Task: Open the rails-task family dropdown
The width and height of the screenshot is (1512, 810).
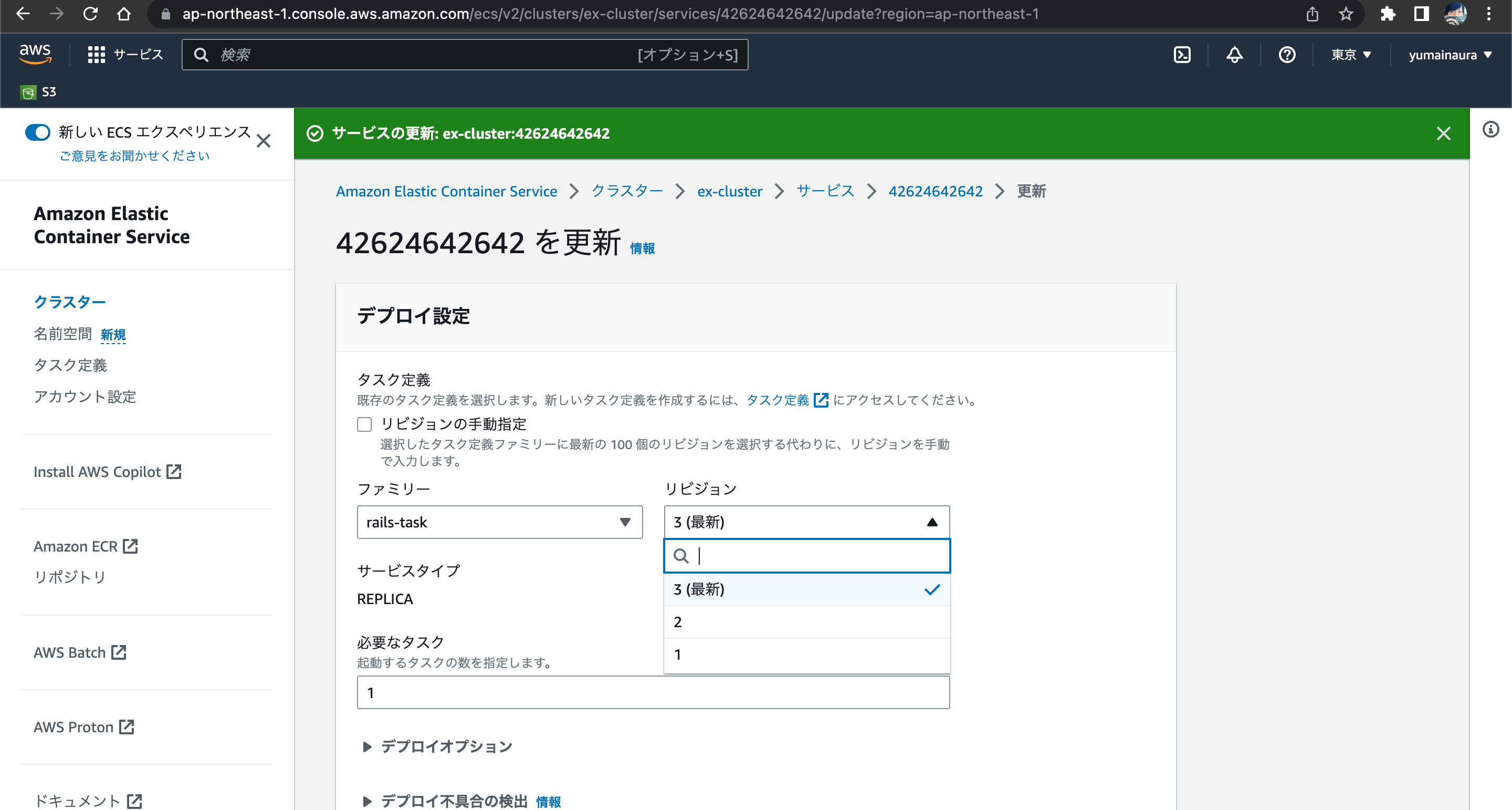Action: 499,522
